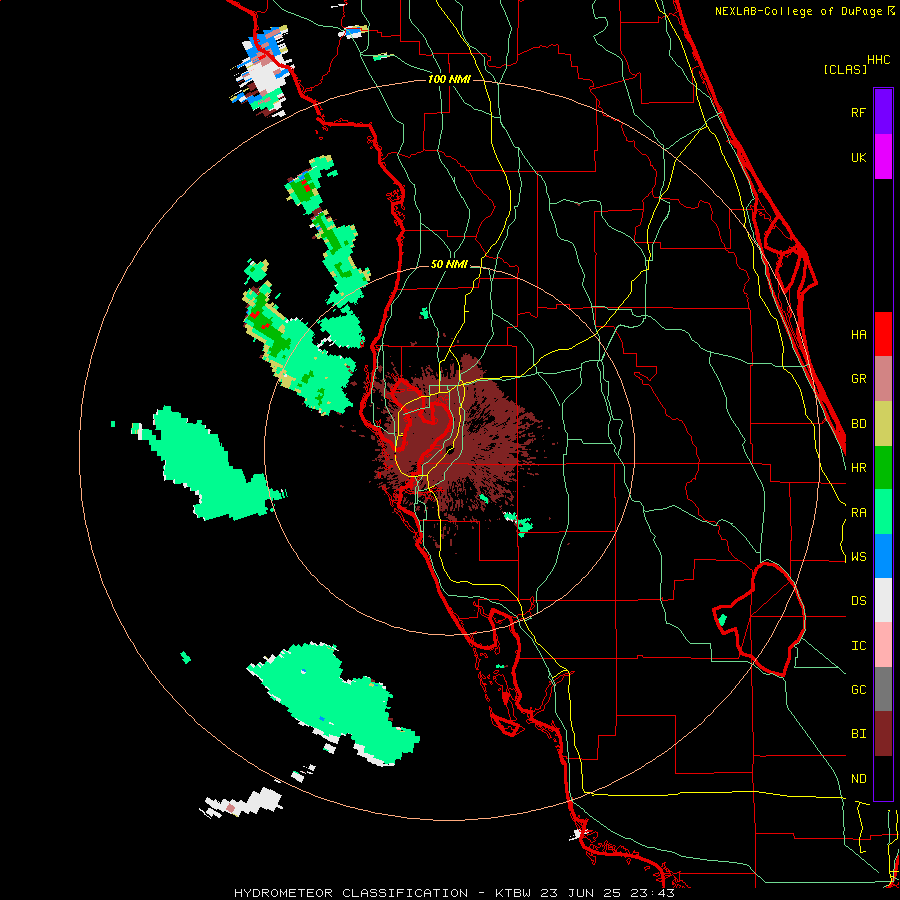Image resolution: width=900 pixels, height=900 pixels.
Task: Click the UK legend label
Action: (x=858, y=157)
